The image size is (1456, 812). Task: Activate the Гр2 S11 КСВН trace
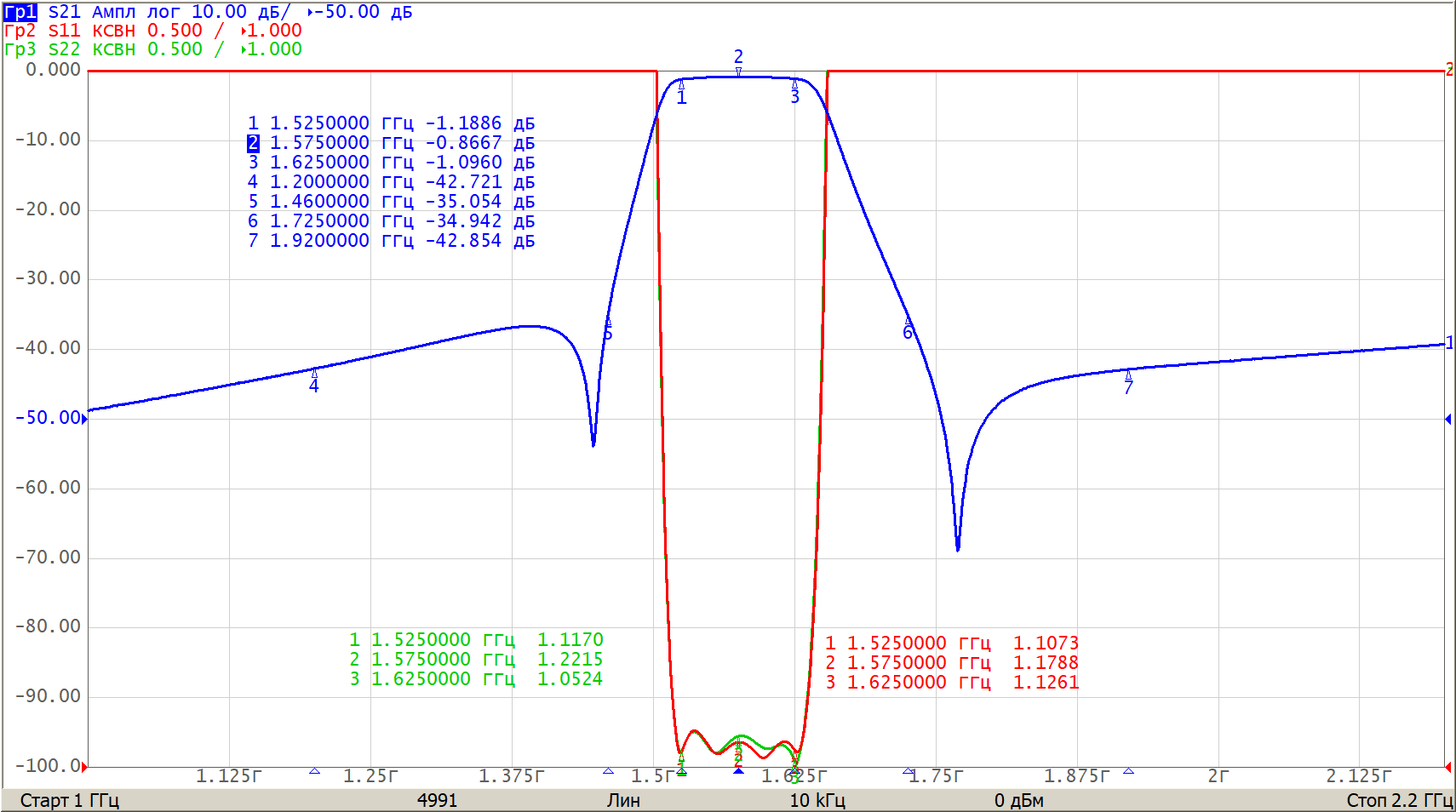(20, 31)
